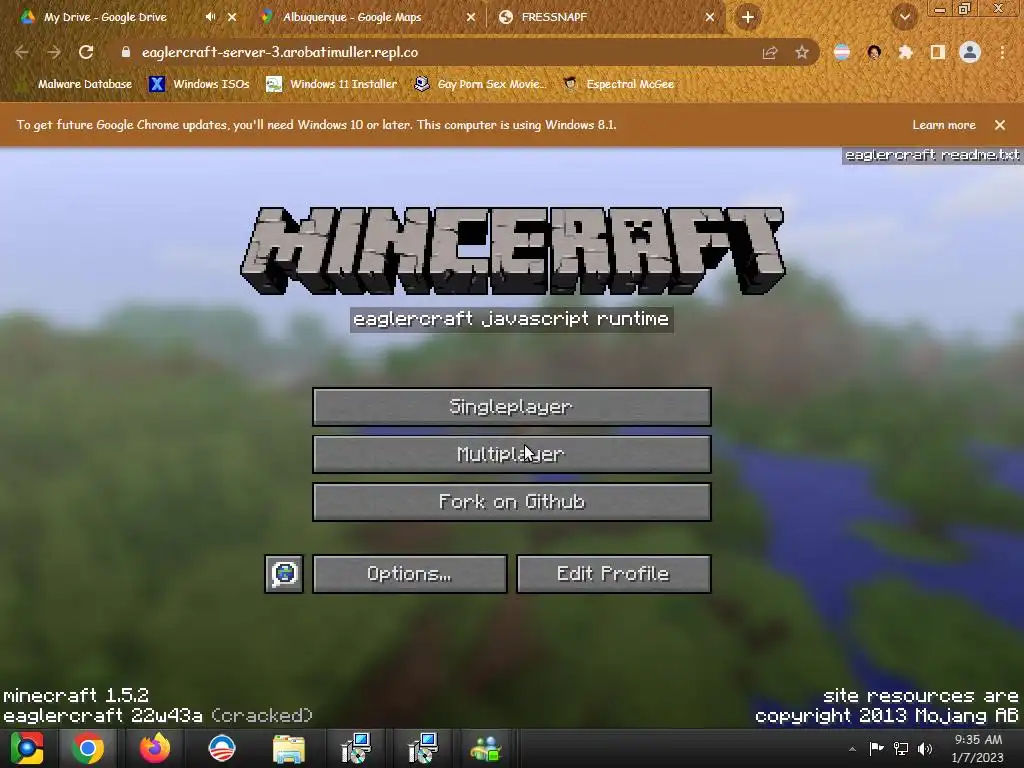1024x768 pixels.
Task: Open the Obama logo taskbar app
Action: pos(221,748)
